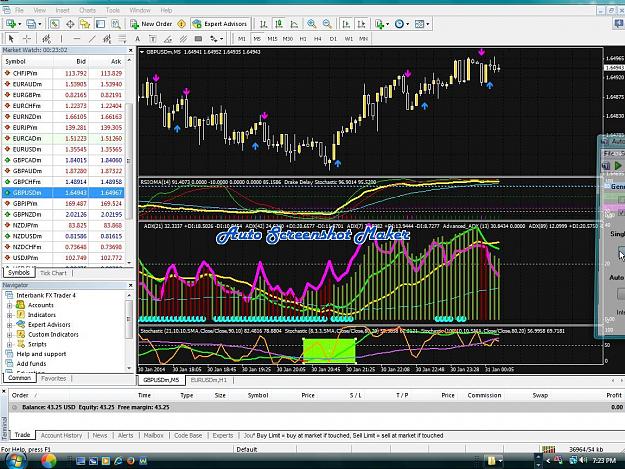The height and width of the screenshot is (469, 625).
Task: Select the EURUSDm row in Market Watch
Action: point(63,149)
